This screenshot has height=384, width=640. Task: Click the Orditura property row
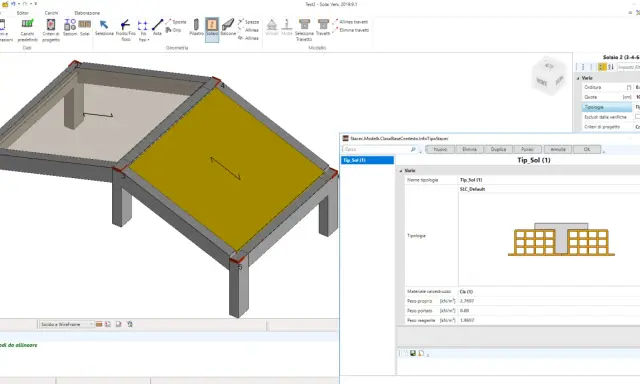tap(610, 88)
